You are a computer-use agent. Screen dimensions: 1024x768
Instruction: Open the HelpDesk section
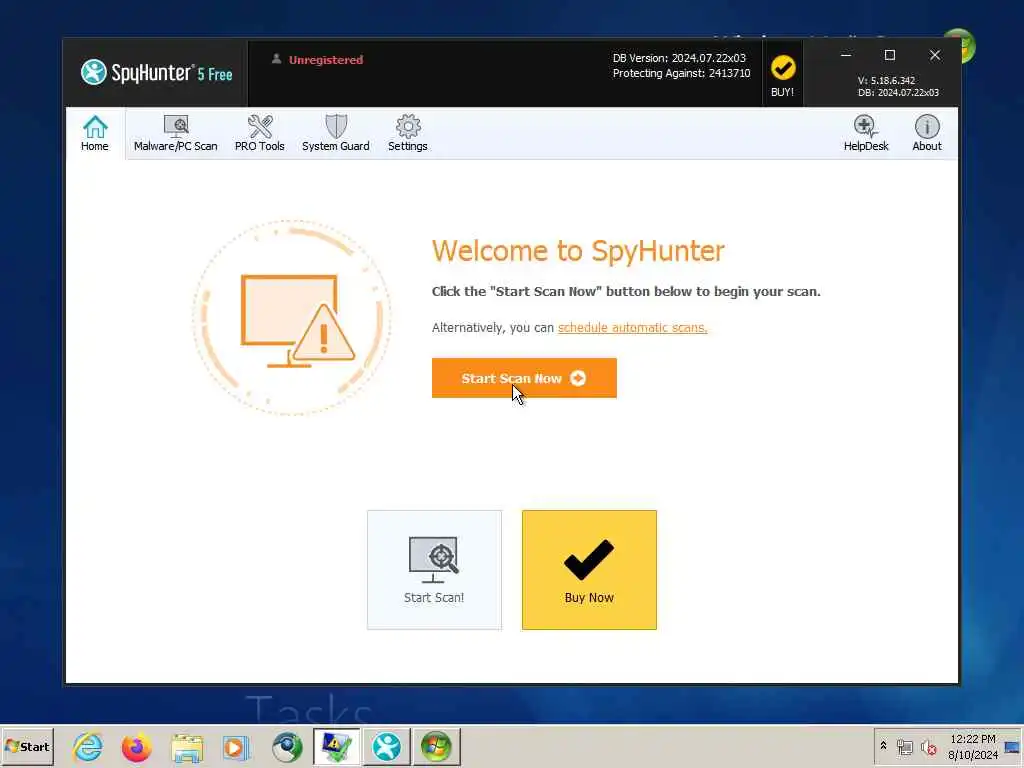coord(866,133)
